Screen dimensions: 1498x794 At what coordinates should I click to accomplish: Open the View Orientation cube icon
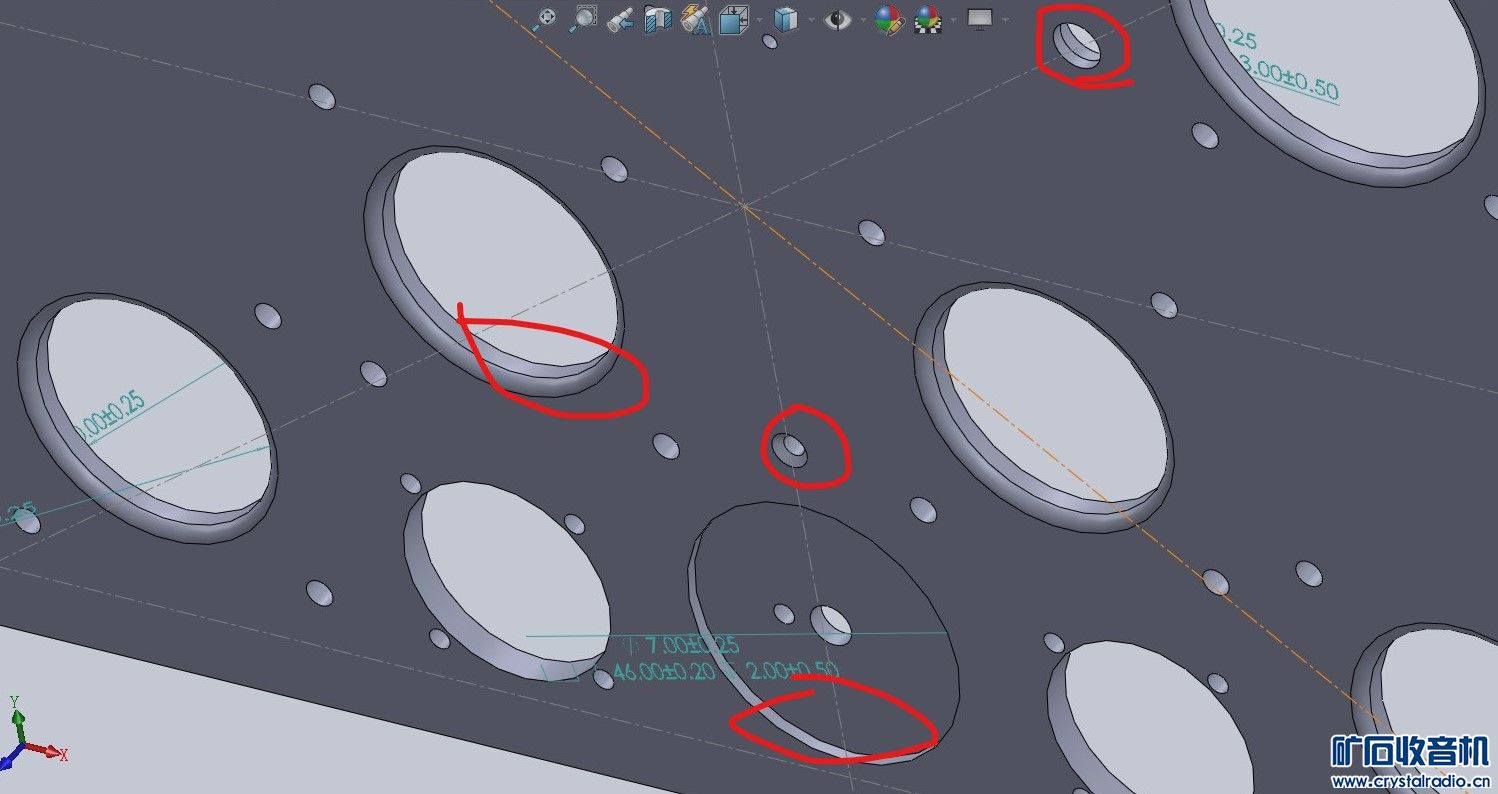pos(734,18)
